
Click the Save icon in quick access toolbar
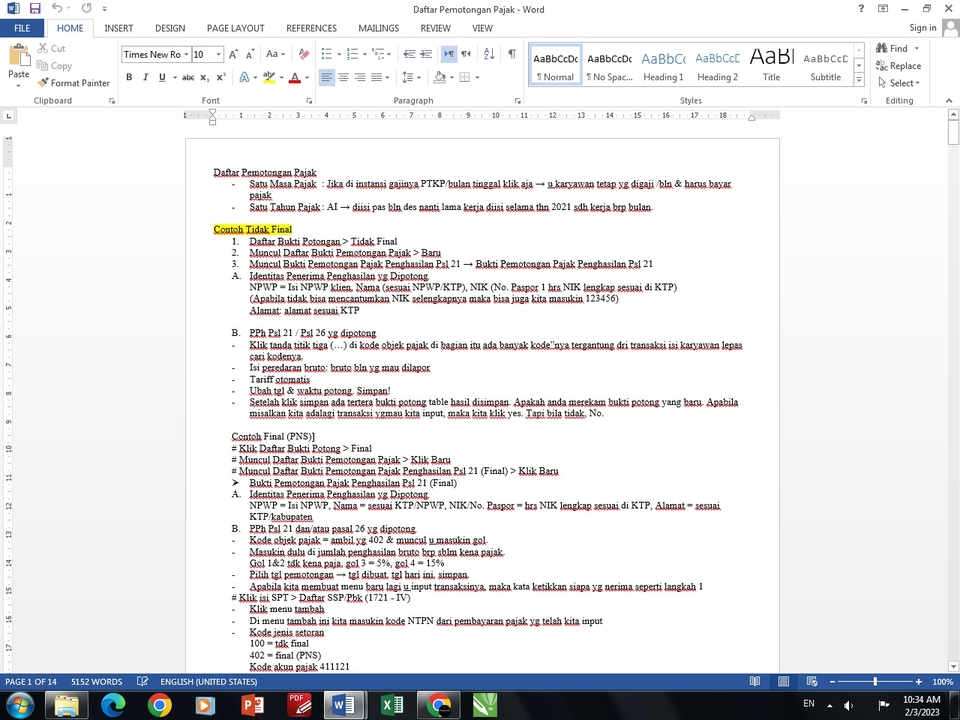[35, 9]
